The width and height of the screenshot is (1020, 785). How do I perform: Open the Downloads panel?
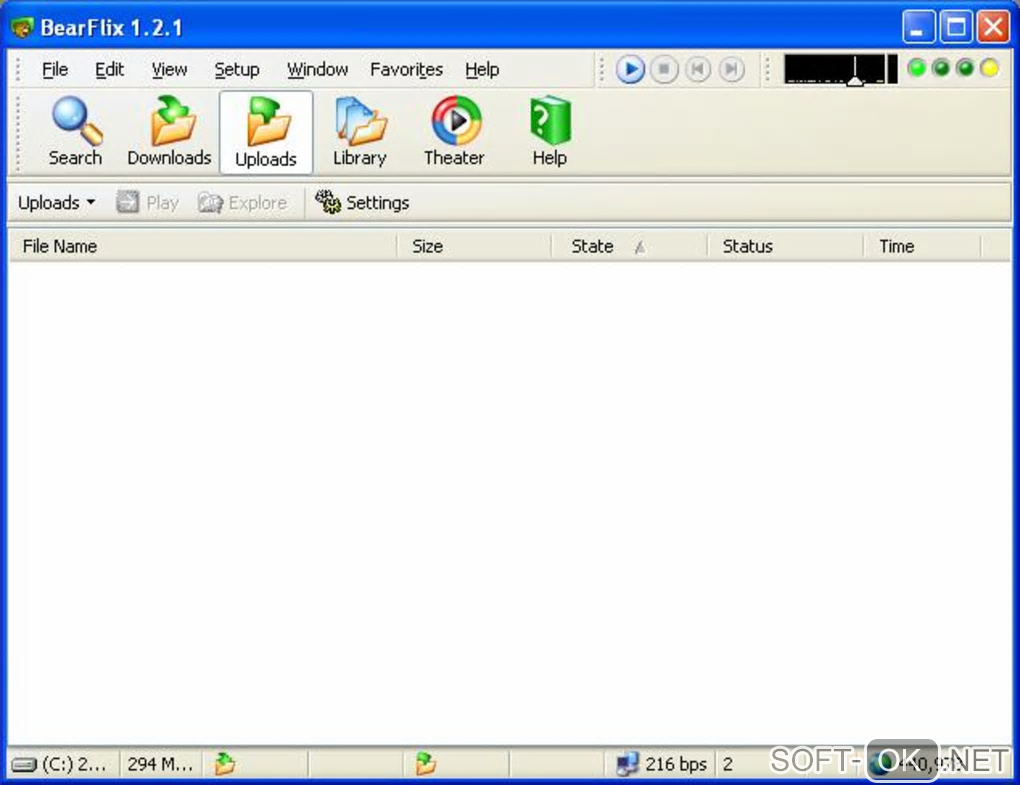(169, 132)
